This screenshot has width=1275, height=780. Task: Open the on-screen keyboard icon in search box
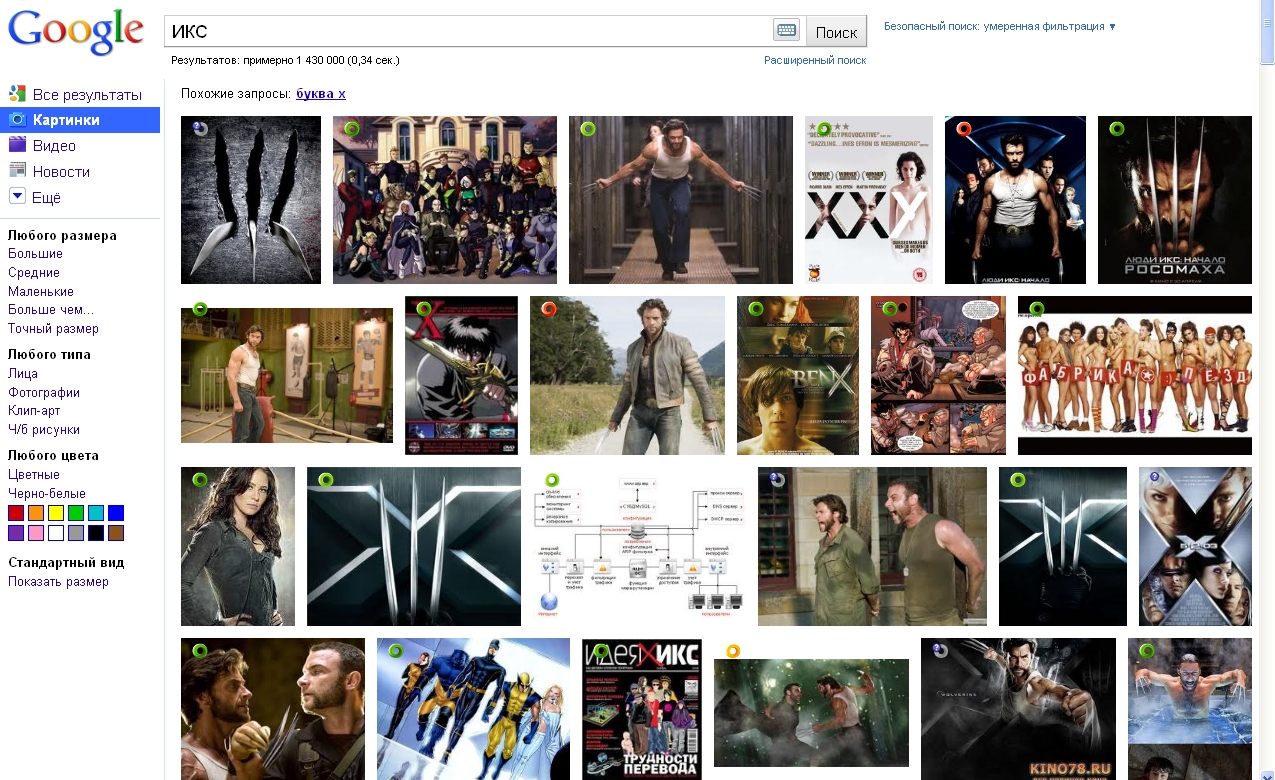click(786, 31)
